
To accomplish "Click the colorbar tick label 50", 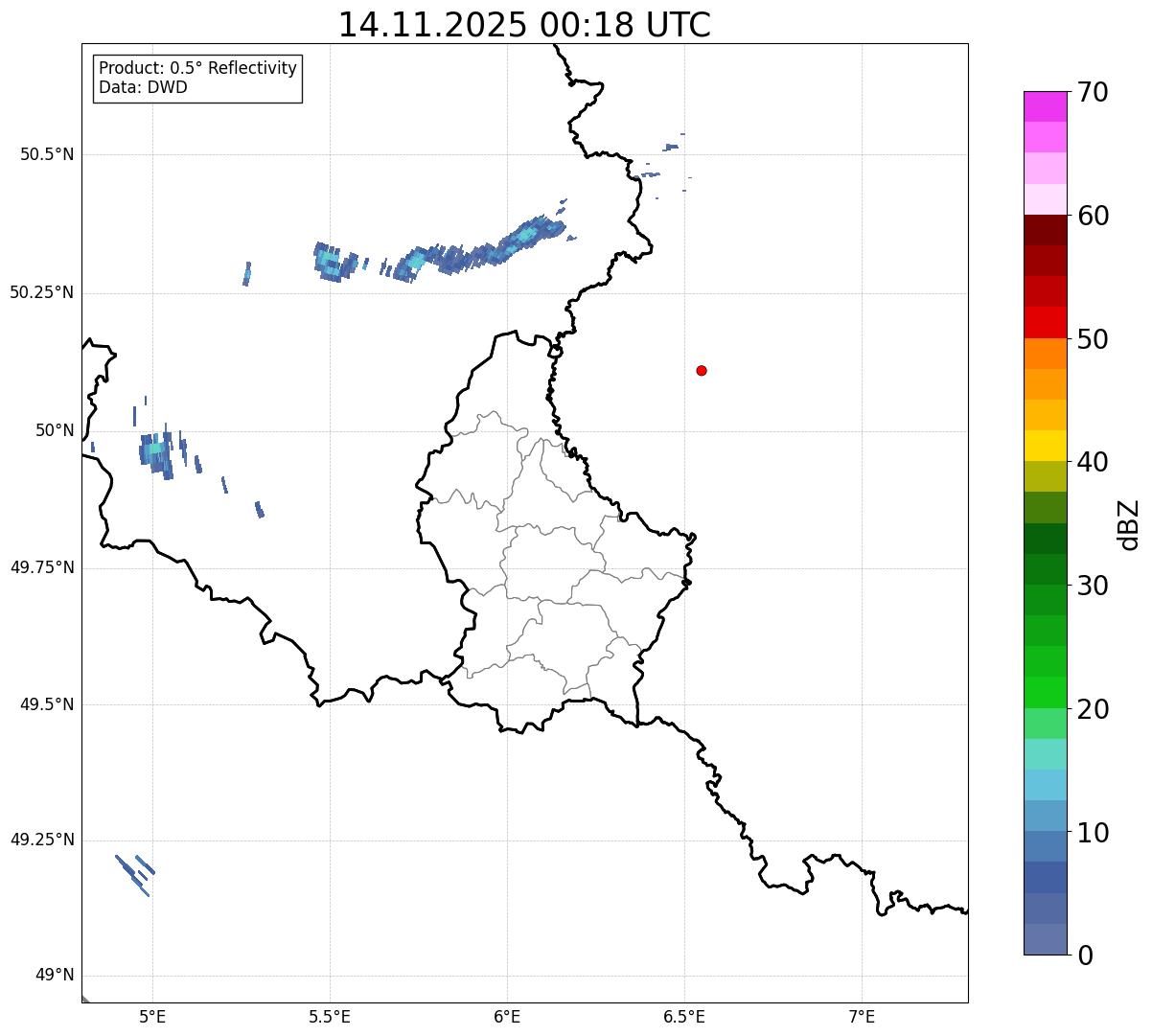I will (1093, 339).
